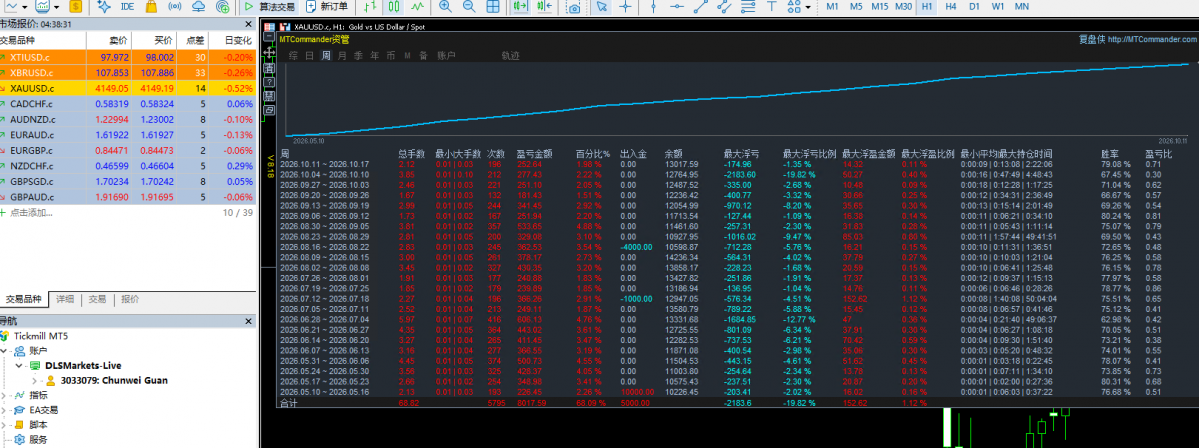Screen dimensions: 1199x448
Task: Click the signals broadcast icon
Action: pos(174,7)
